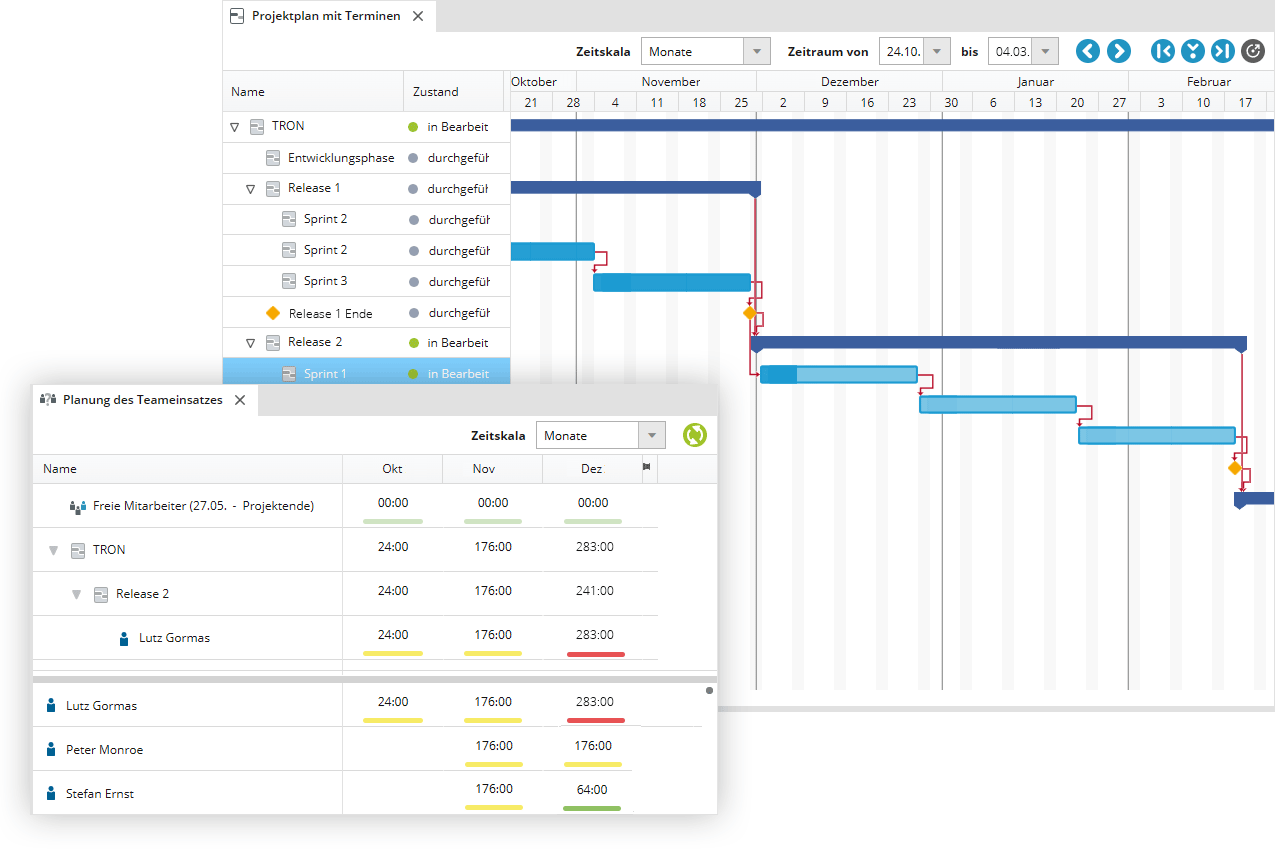This screenshot has height=850, width=1275.
Task: Click the center-on-selection round icon
Action: pyautogui.click(x=1192, y=51)
